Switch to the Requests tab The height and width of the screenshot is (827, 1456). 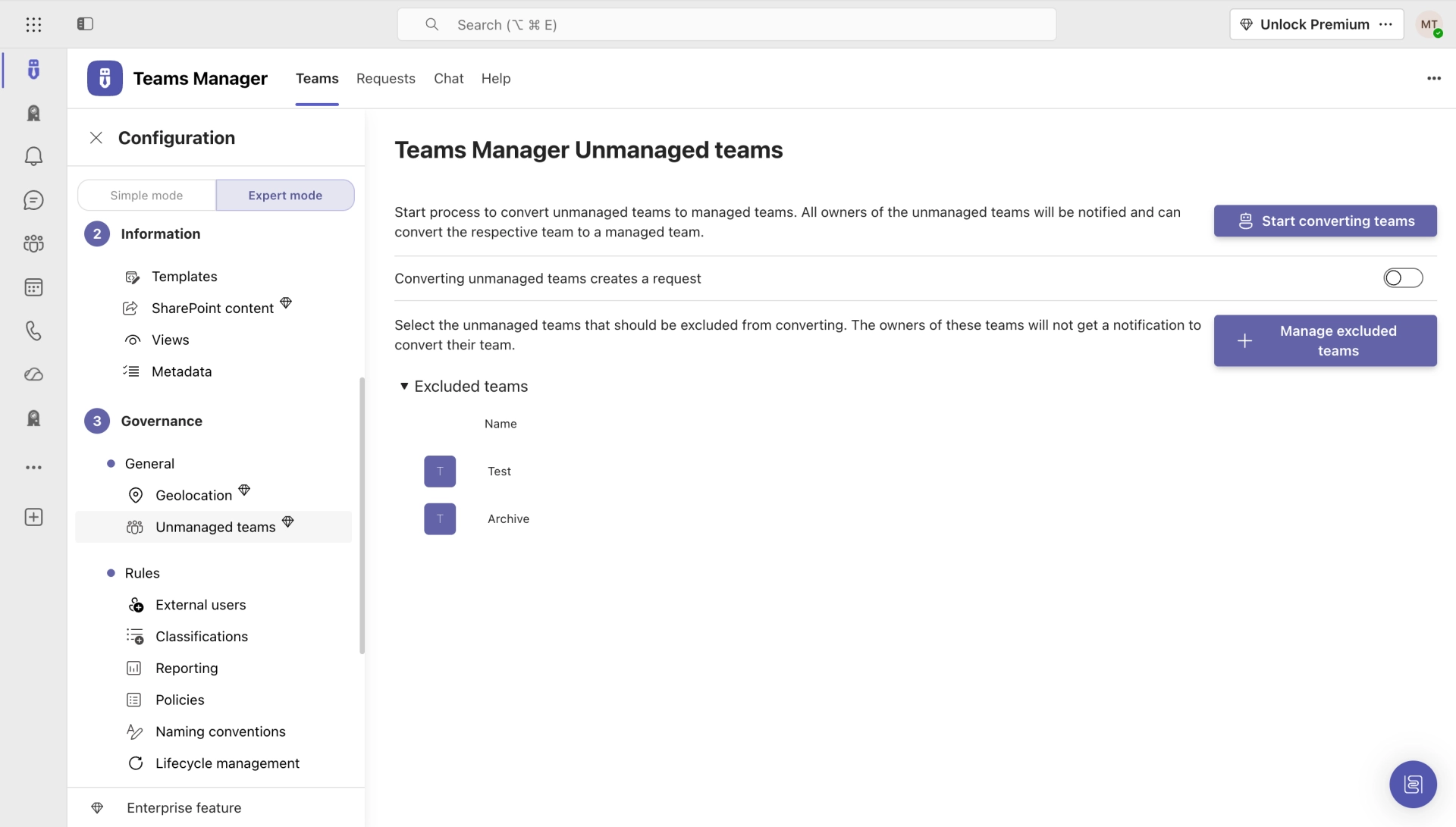386,79
